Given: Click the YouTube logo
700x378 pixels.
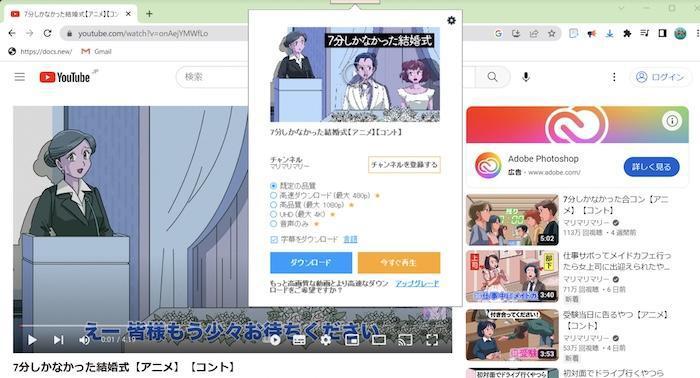Looking at the screenshot, I should (65, 77).
